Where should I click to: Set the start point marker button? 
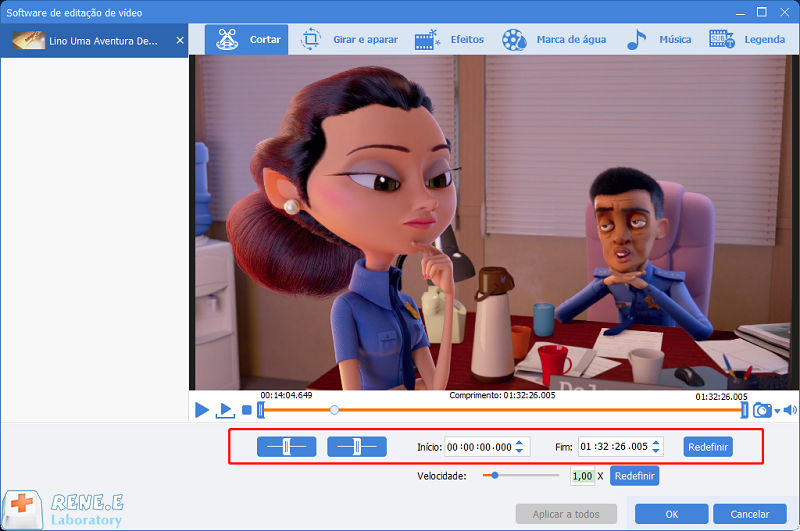click(x=287, y=446)
